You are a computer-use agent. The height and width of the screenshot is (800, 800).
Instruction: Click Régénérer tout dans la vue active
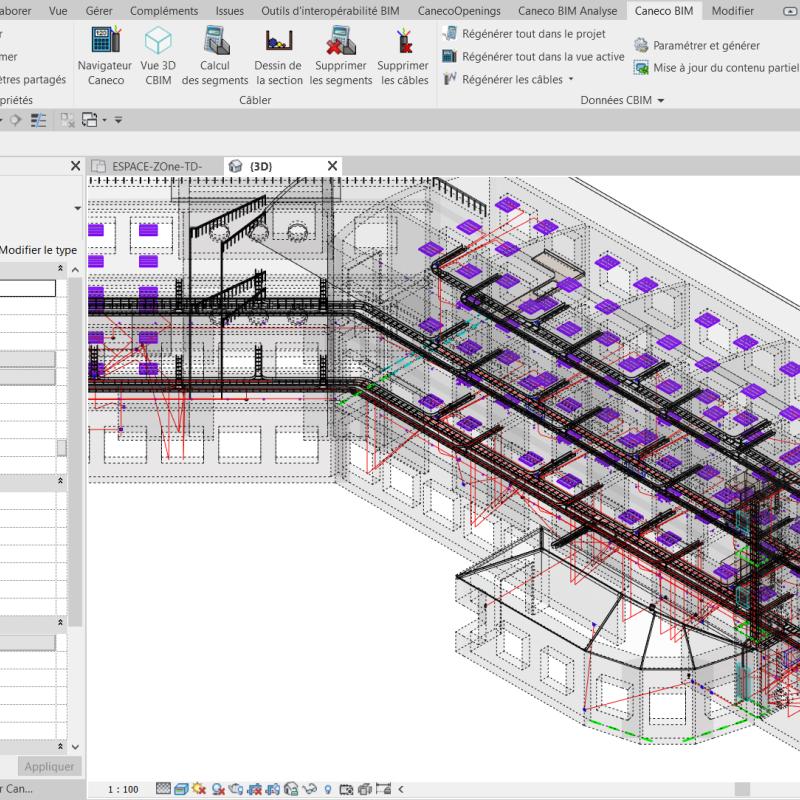[x=534, y=57]
